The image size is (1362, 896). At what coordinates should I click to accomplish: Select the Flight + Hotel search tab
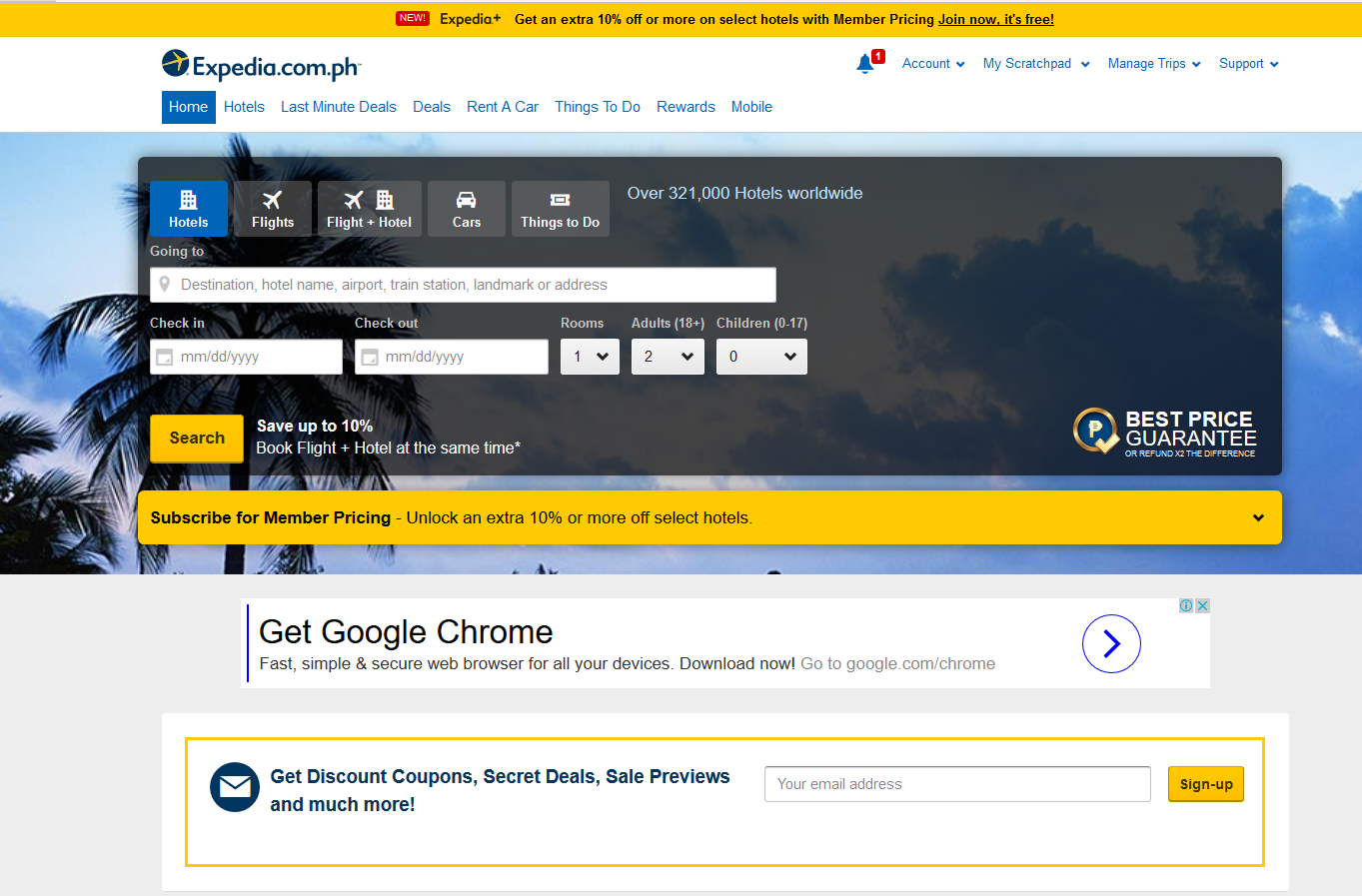click(370, 209)
